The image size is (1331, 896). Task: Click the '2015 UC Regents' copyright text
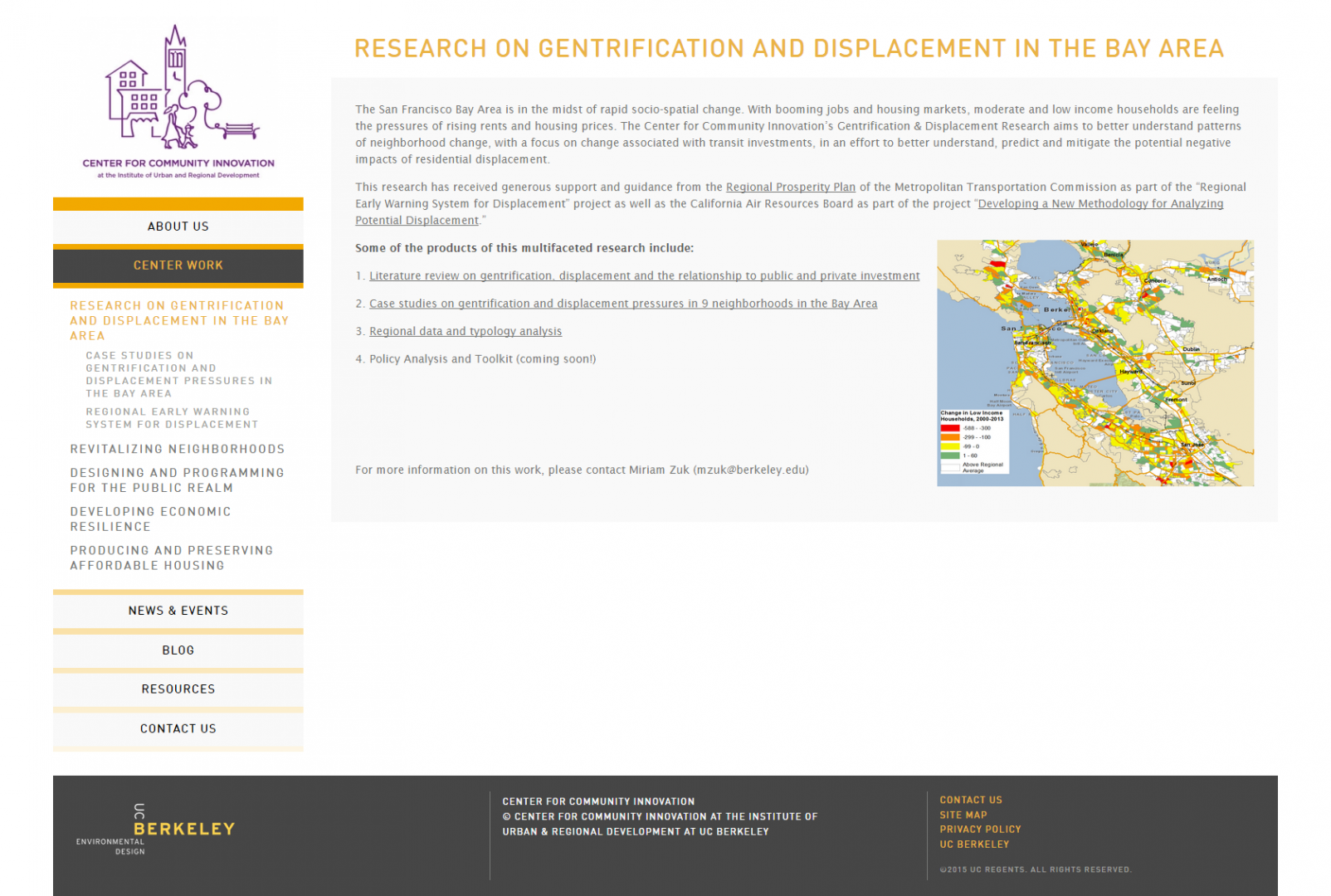point(1036,869)
